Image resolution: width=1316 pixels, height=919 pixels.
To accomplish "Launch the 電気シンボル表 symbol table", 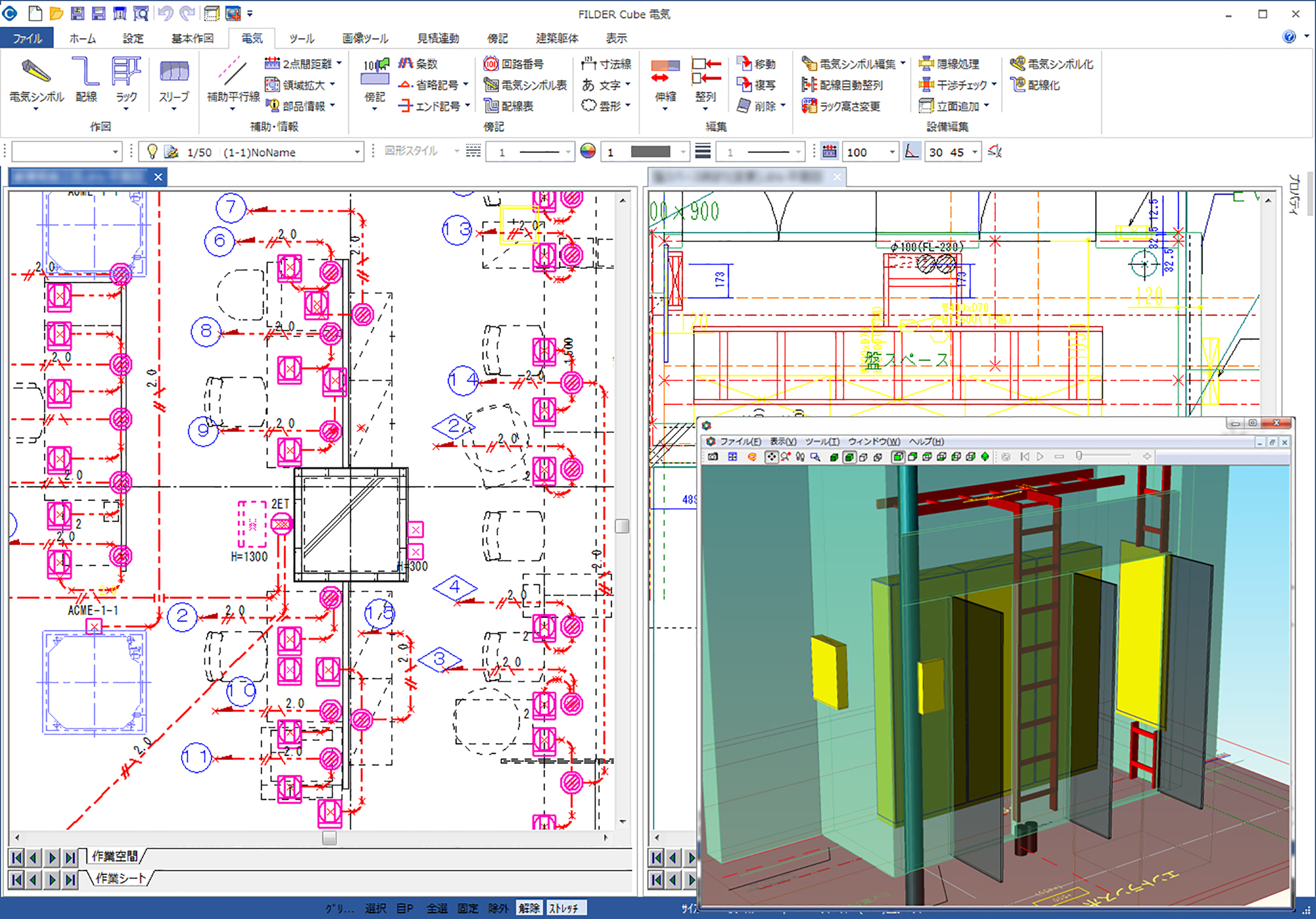I will pos(526,85).
